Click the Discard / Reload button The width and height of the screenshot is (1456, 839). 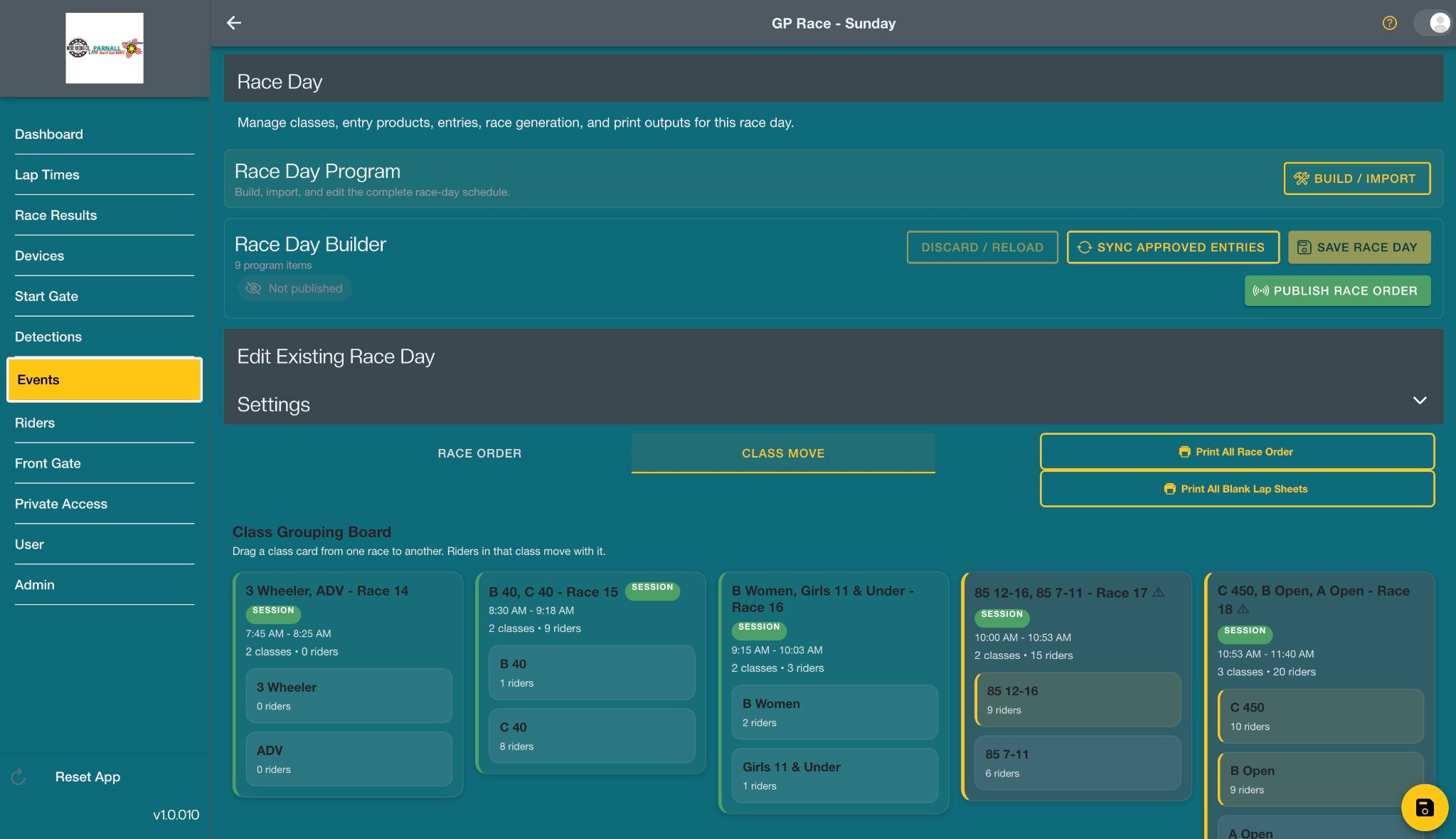(x=982, y=247)
